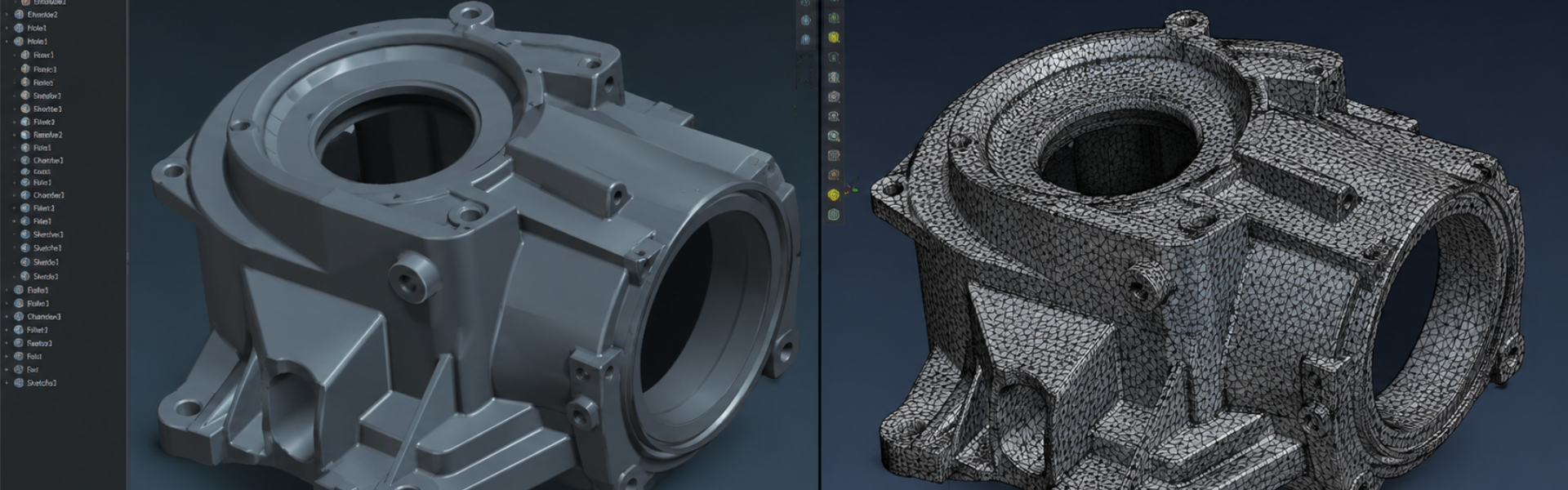Select the Sketchs1 item at tree bottom
The width and height of the screenshot is (1568, 490).
click(x=41, y=383)
